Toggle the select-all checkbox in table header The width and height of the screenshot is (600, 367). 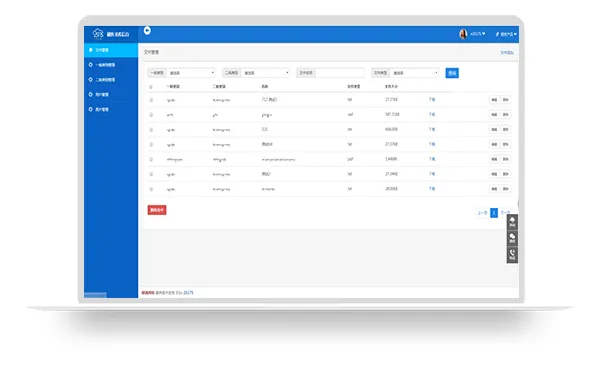point(151,87)
